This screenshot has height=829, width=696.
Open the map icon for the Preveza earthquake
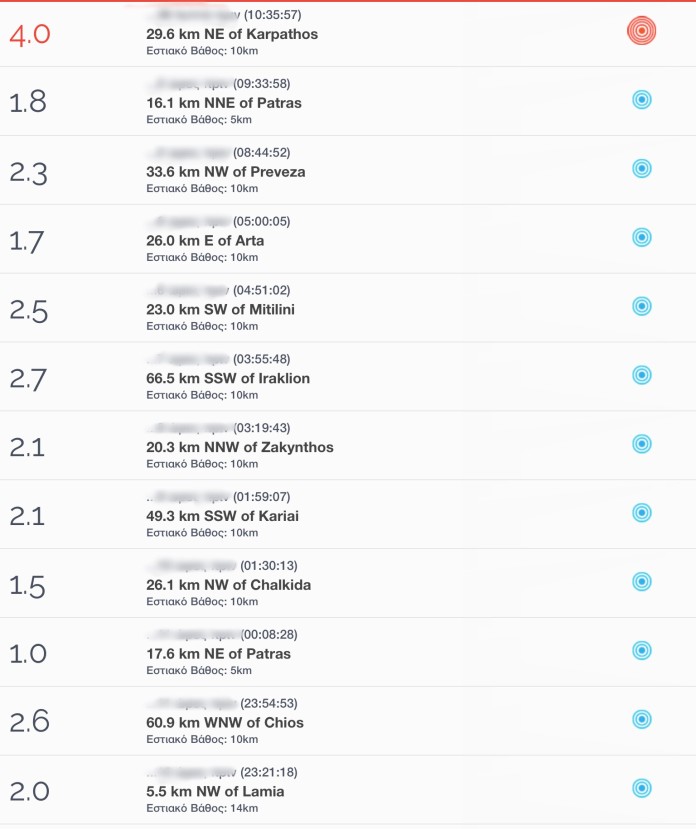642,169
